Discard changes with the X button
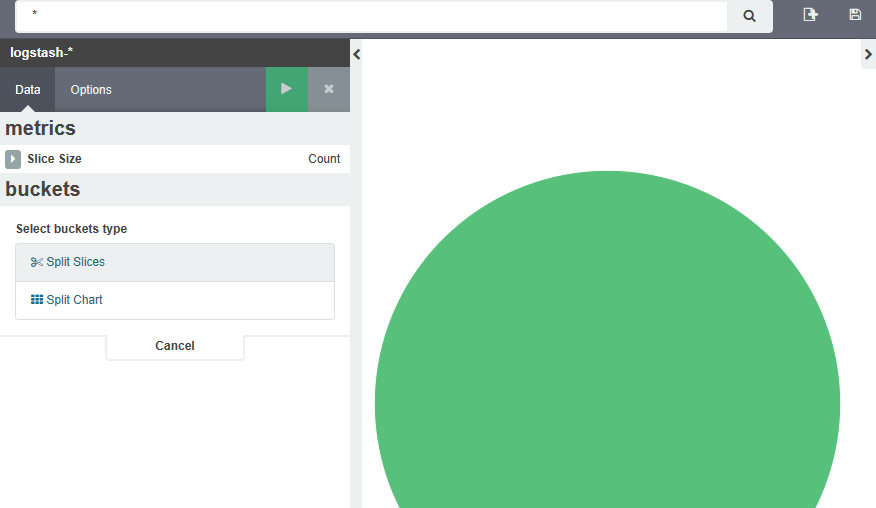The height and width of the screenshot is (508, 876). point(329,89)
